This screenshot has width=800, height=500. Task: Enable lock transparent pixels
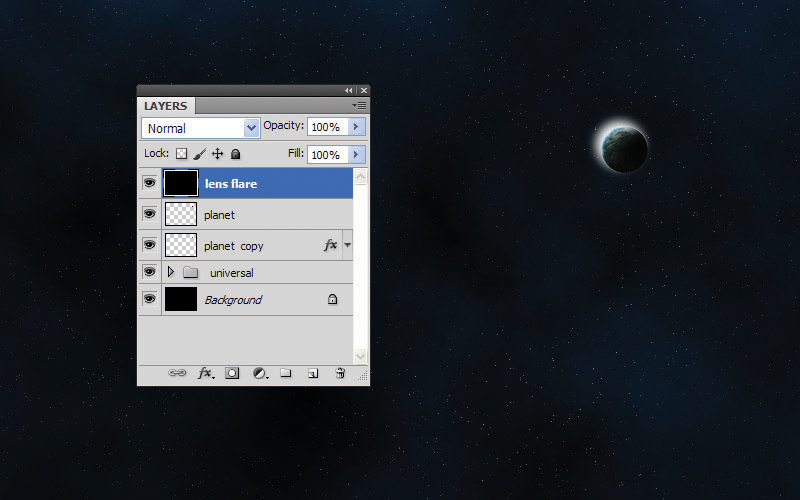pos(181,154)
